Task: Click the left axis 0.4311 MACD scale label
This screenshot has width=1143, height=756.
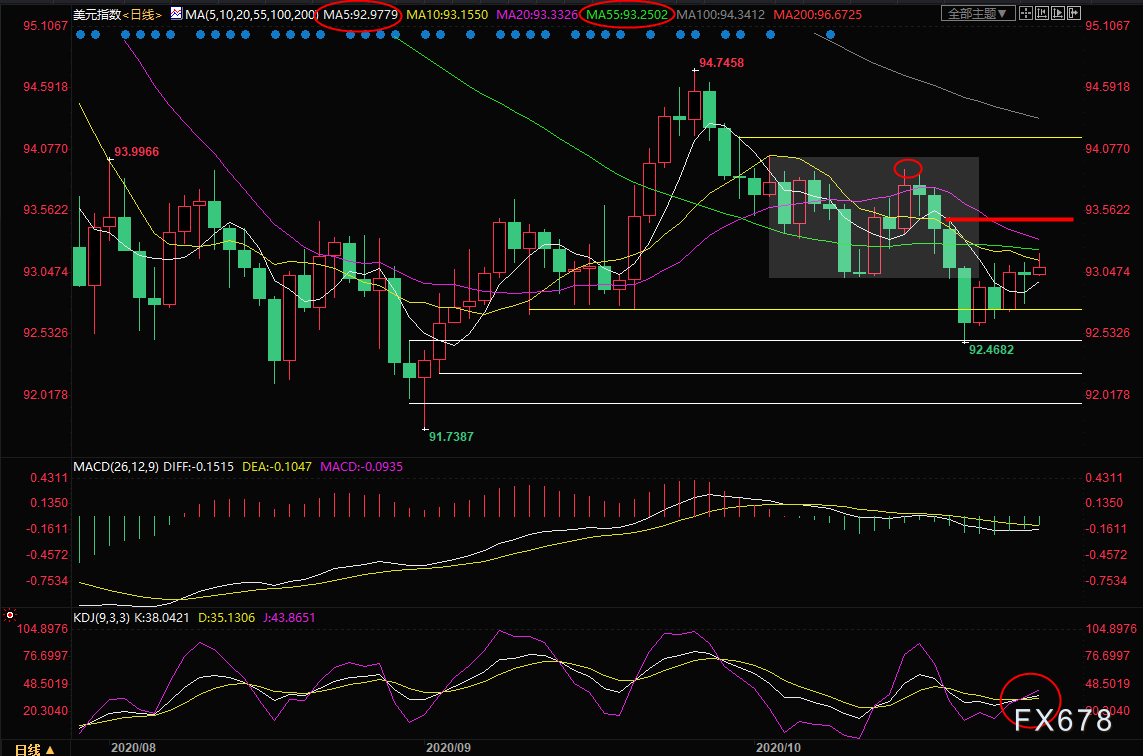Action: (x=49, y=478)
